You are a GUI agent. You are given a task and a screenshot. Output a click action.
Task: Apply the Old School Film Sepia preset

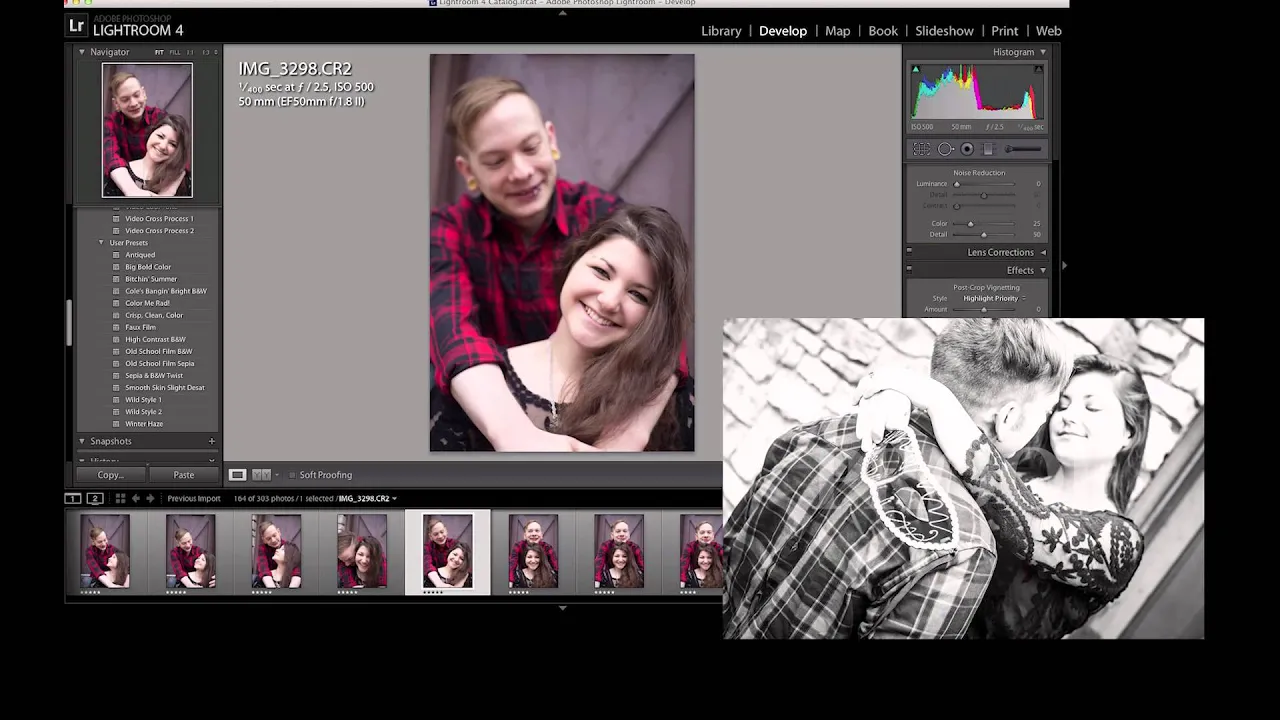pos(160,363)
